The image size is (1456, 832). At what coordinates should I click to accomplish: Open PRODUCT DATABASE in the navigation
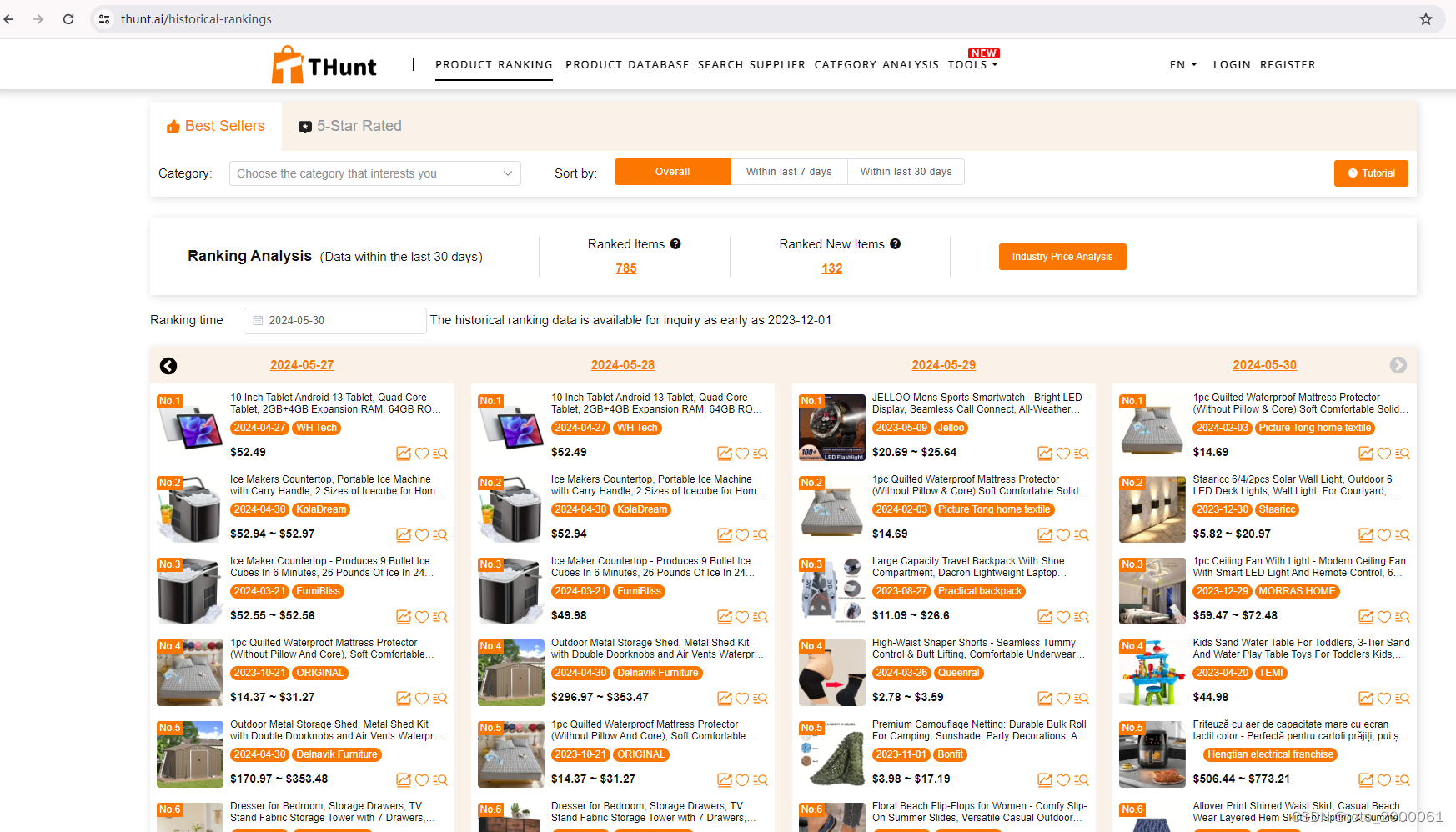click(627, 65)
